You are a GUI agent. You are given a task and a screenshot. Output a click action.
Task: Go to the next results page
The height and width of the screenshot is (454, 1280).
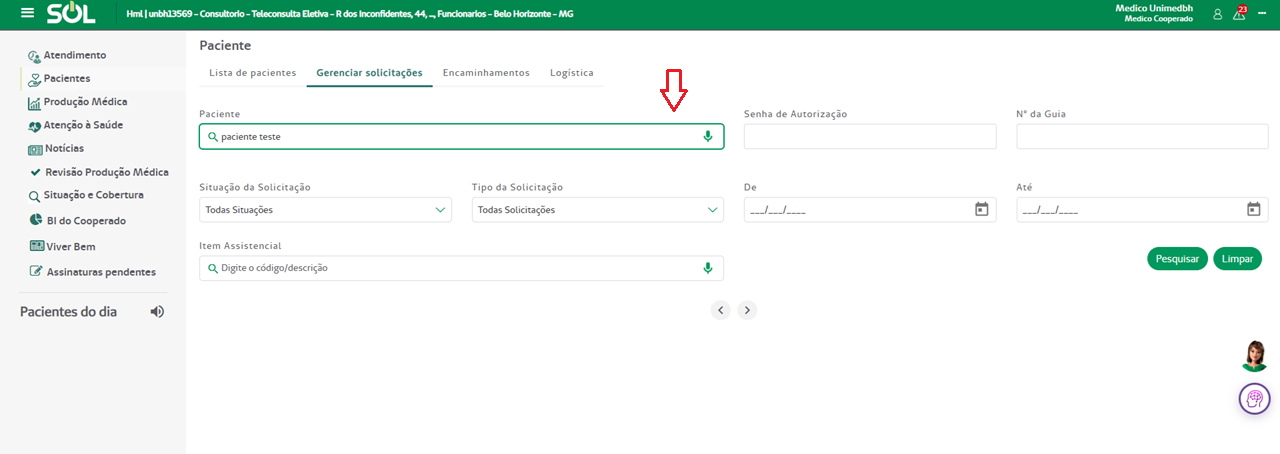pyautogui.click(x=748, y=310)
